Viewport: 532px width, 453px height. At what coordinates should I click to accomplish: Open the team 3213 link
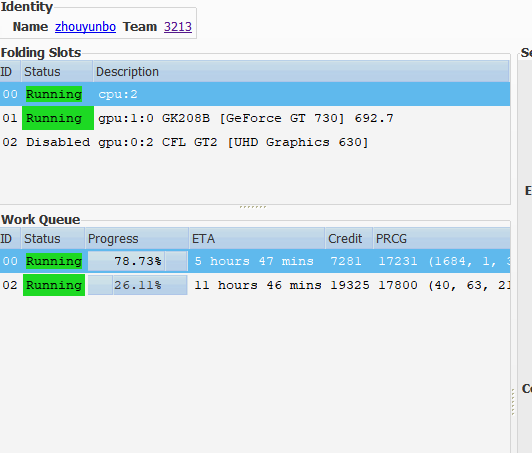pos(178,27)
